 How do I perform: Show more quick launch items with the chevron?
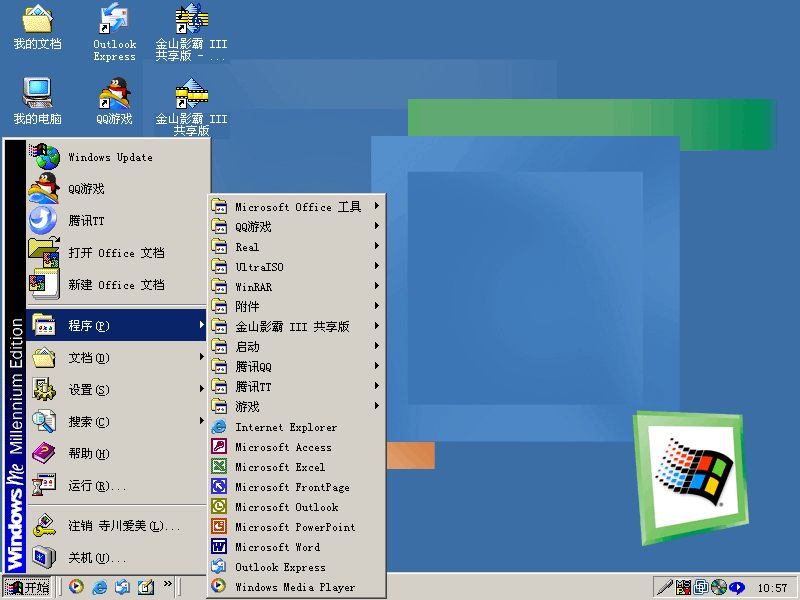coord(167,584)
